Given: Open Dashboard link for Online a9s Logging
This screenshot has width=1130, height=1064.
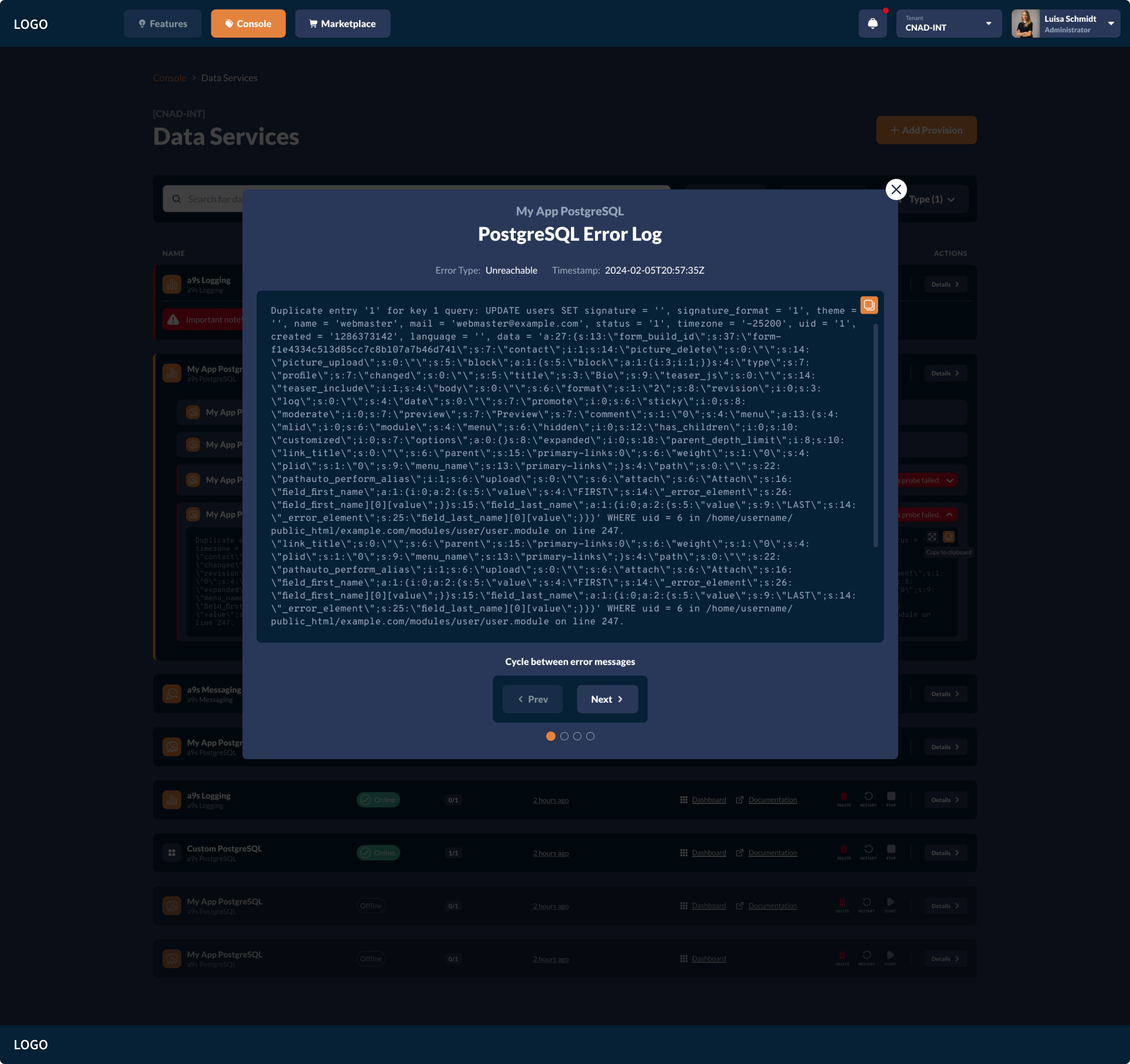Looking at the screenshot, I should tap(709, 800).
